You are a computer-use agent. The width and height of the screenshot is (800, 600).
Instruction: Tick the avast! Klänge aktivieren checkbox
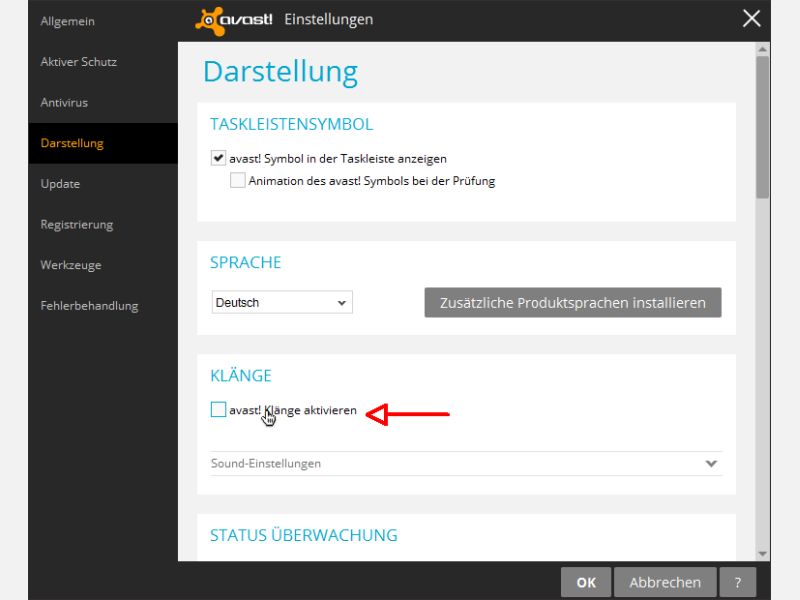click(218, 409)
